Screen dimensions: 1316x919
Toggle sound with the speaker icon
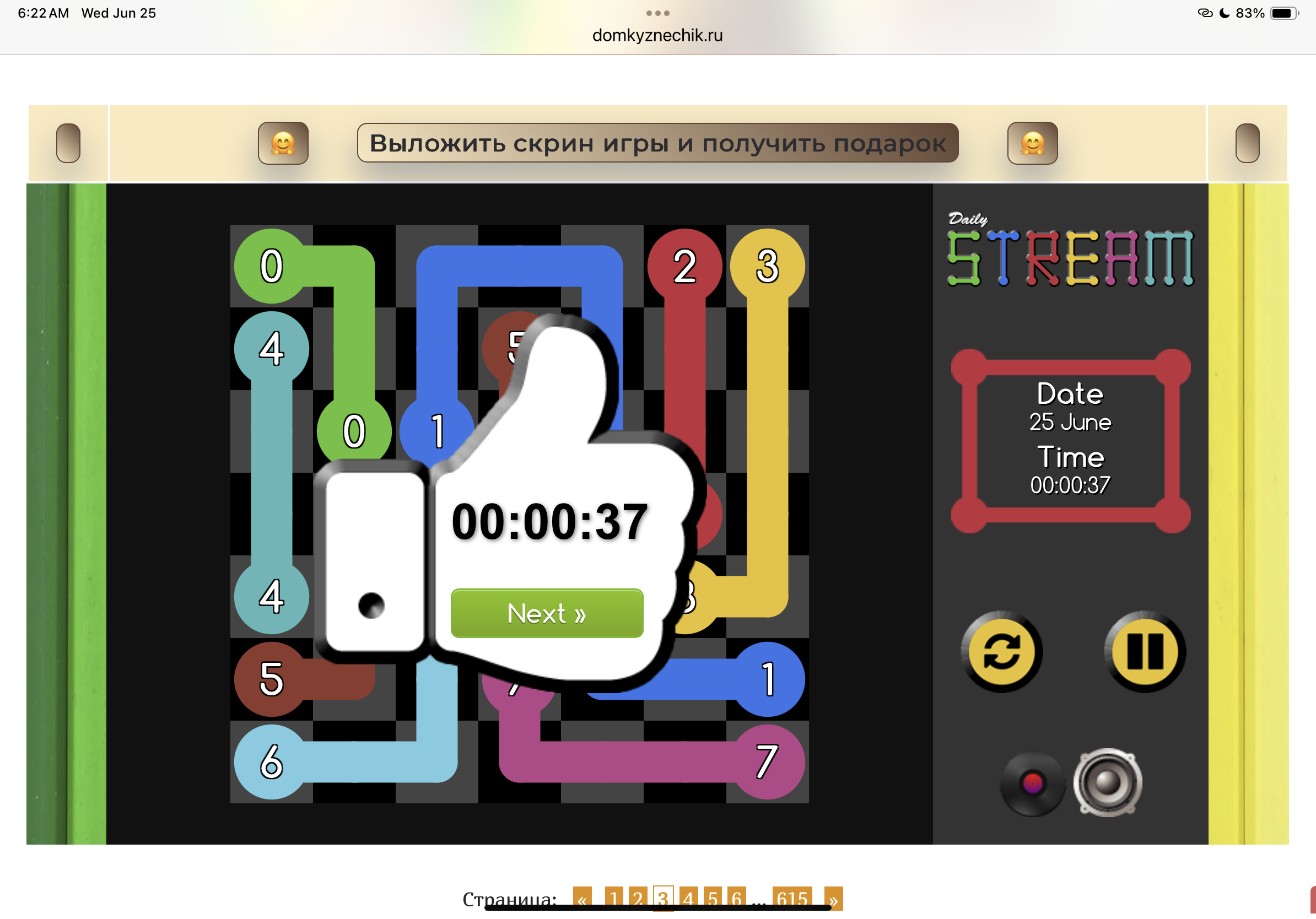(1107, 783)
